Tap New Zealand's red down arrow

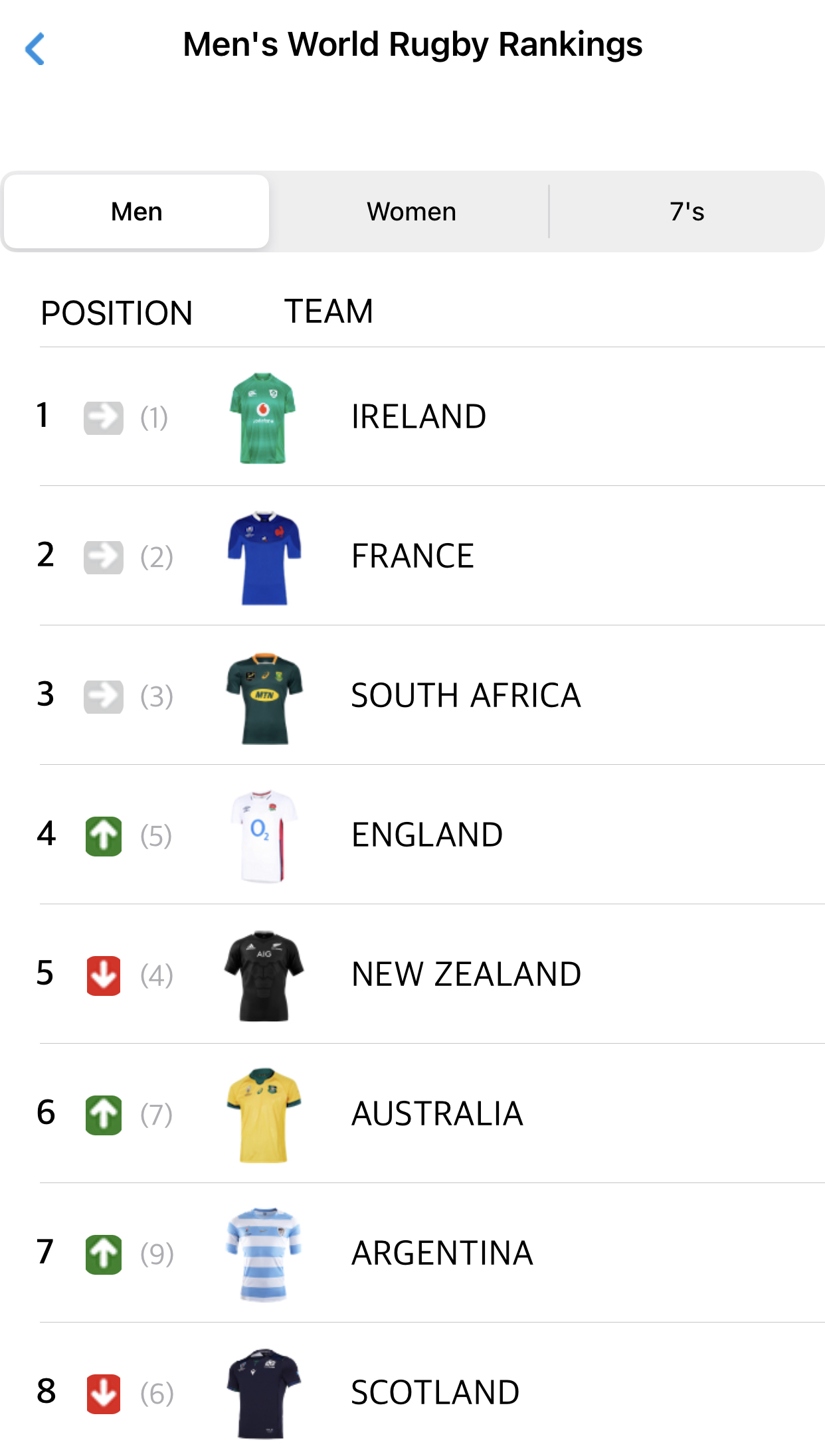[x=104, y=975]
